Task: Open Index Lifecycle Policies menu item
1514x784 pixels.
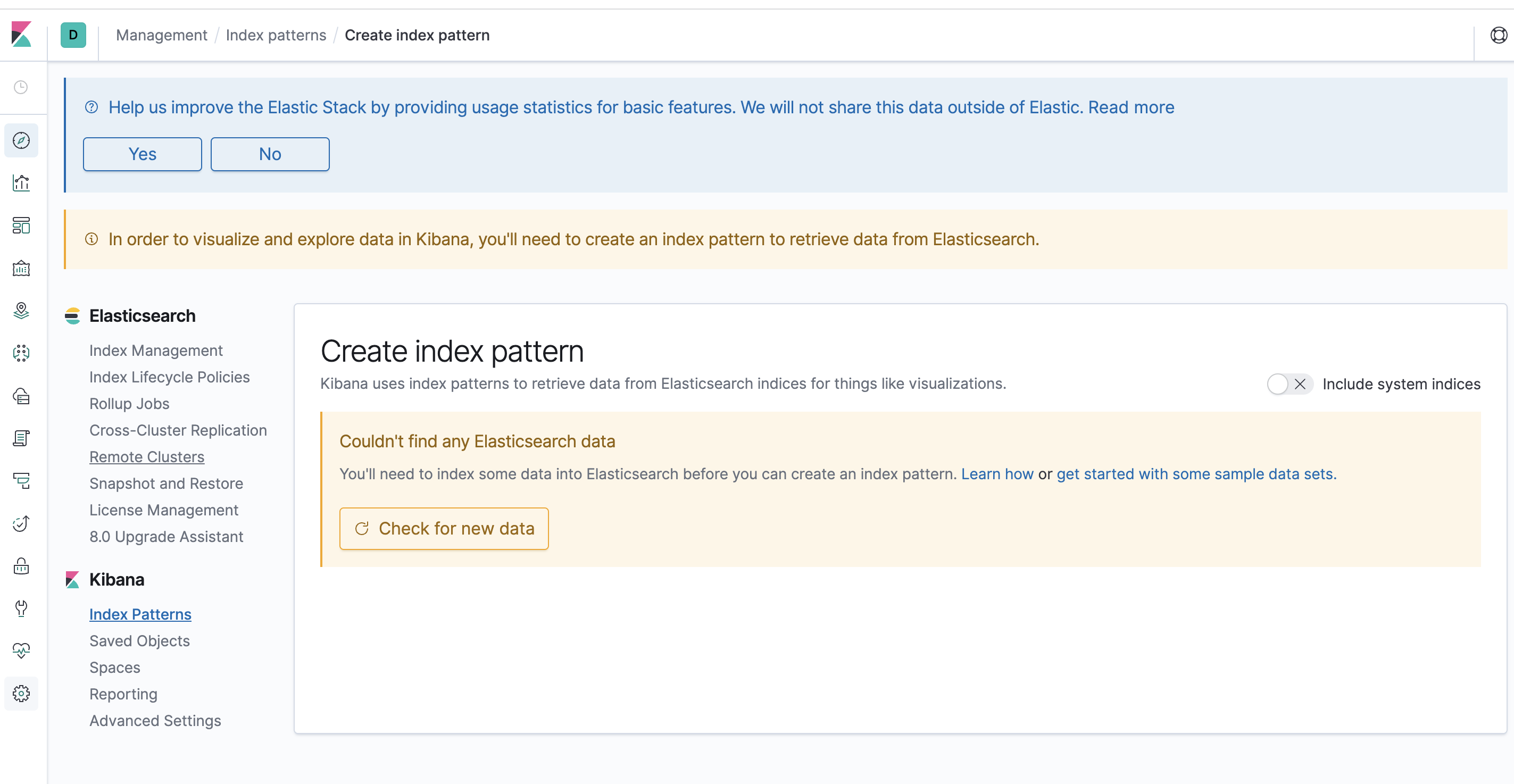Action: (169, 377)
